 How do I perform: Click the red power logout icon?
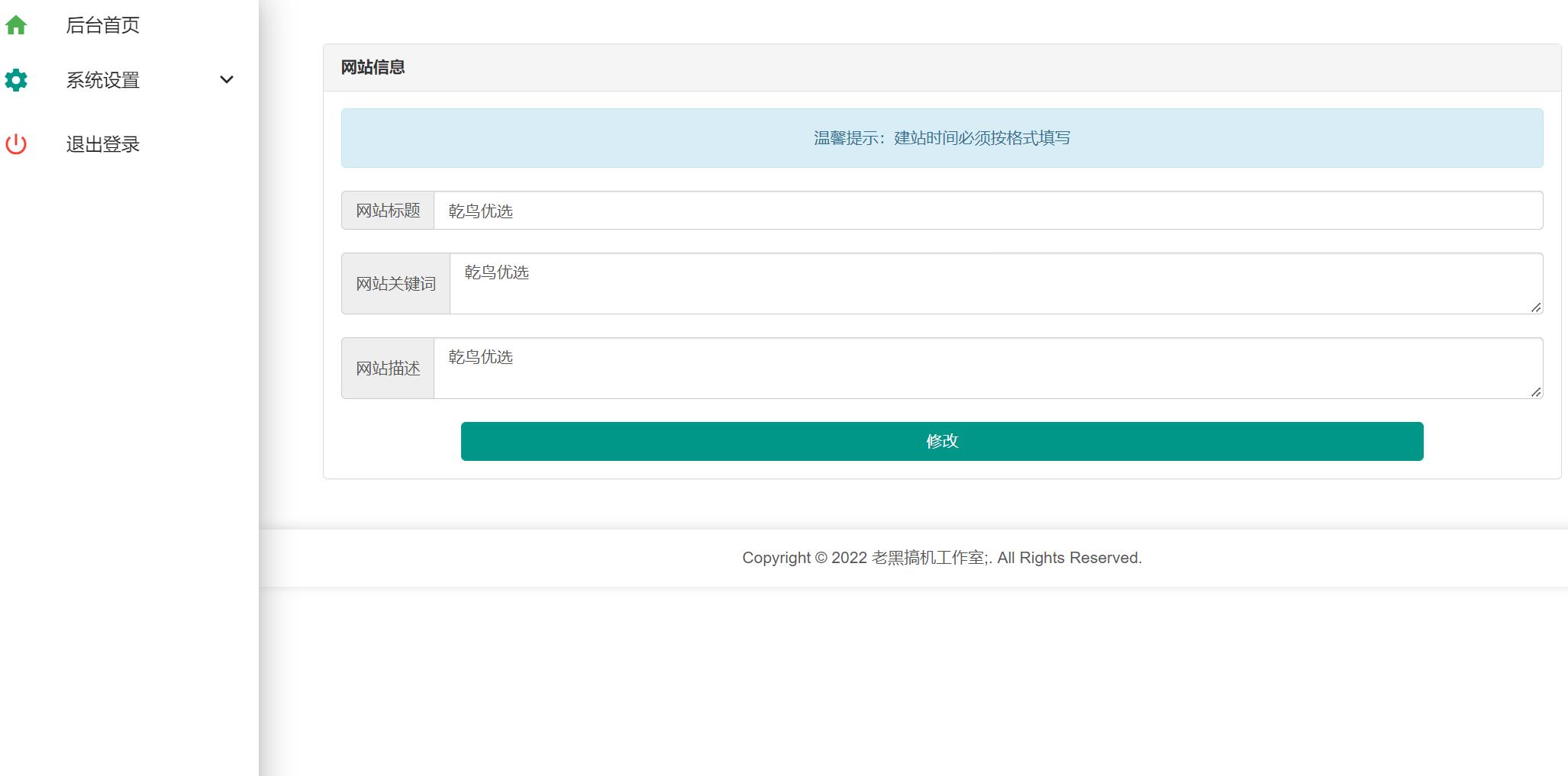[x=16, y=144]
